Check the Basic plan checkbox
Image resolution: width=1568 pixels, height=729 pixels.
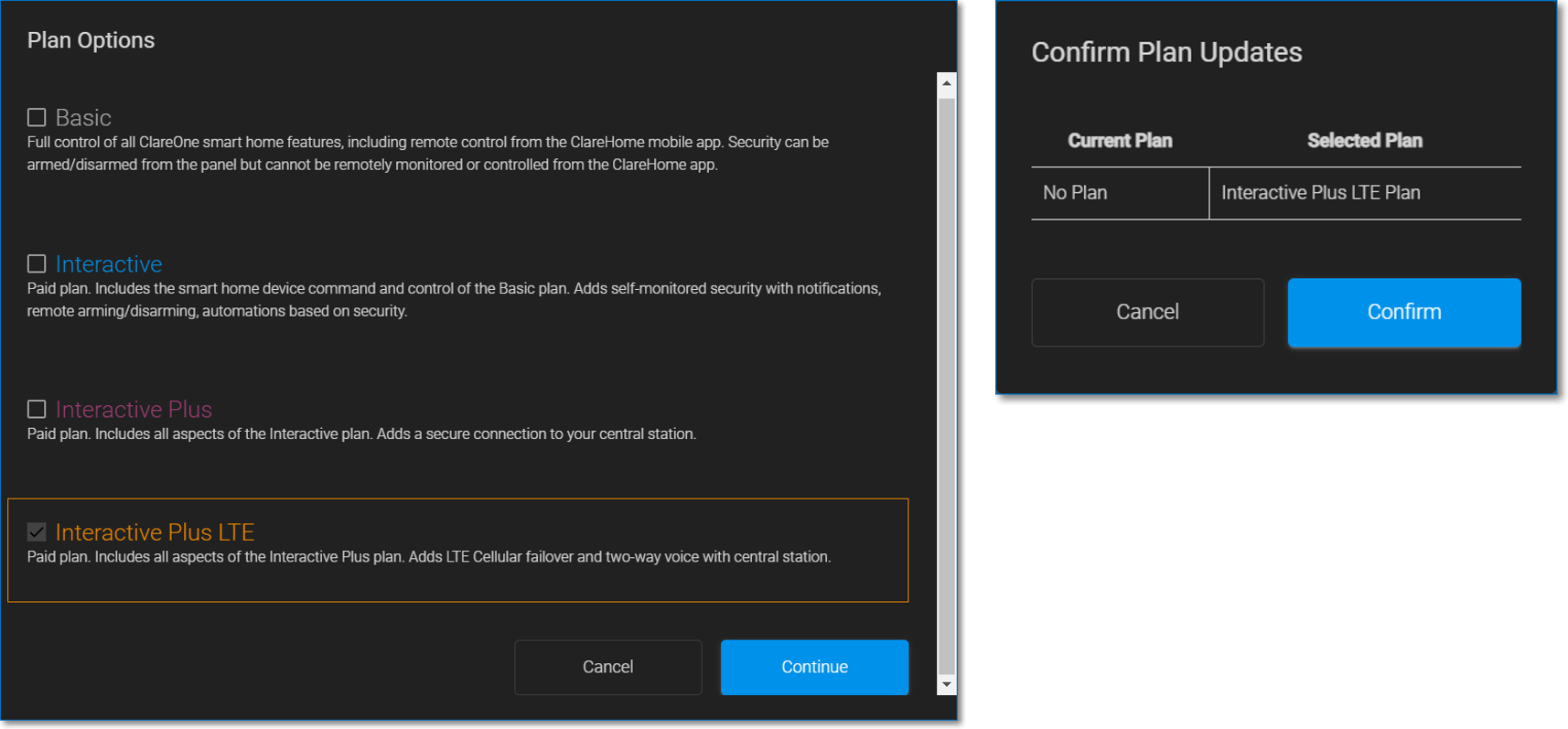(x=37, y=118)
